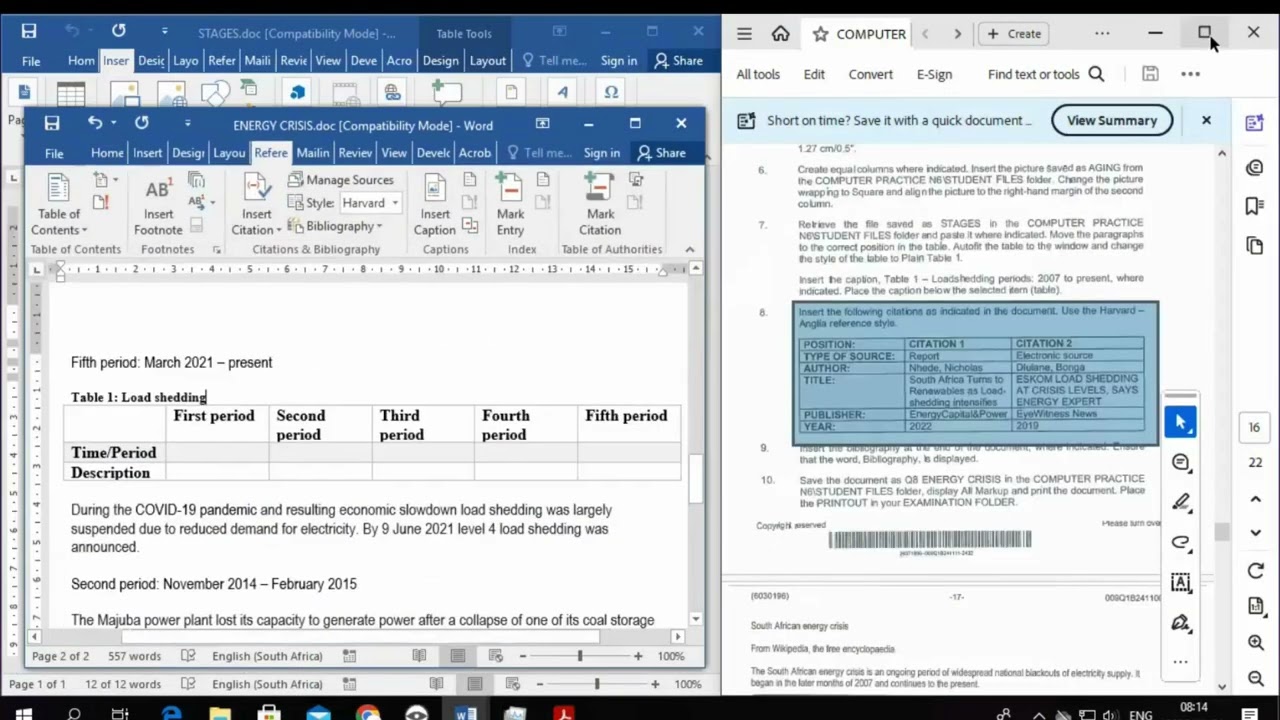Select the arrow selection tool in Acrobat
This screenshot has height=720, width=1280.
pyautogui.click(x=1180, y=422)
